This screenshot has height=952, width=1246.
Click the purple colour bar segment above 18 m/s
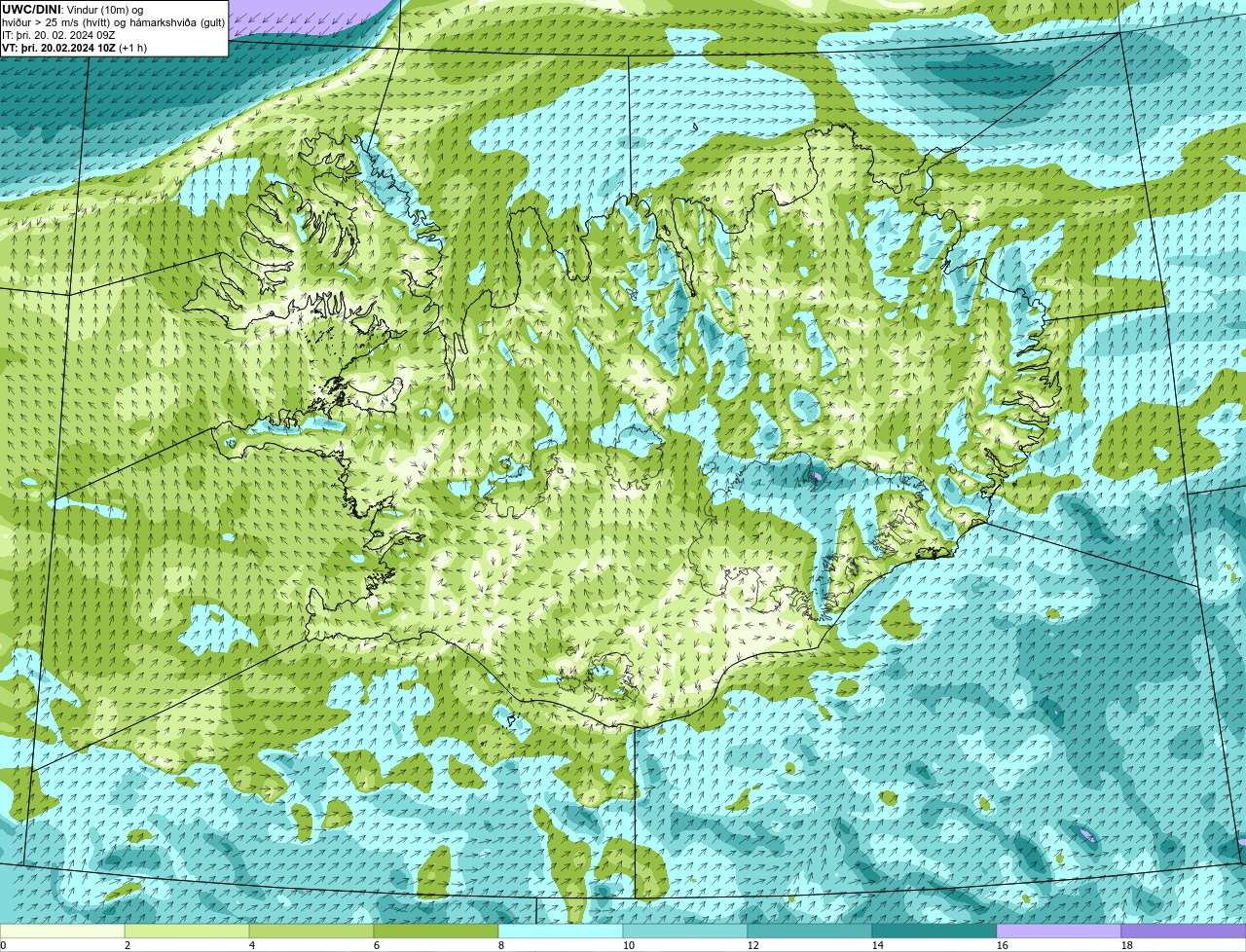click(x=1184, y=931)
